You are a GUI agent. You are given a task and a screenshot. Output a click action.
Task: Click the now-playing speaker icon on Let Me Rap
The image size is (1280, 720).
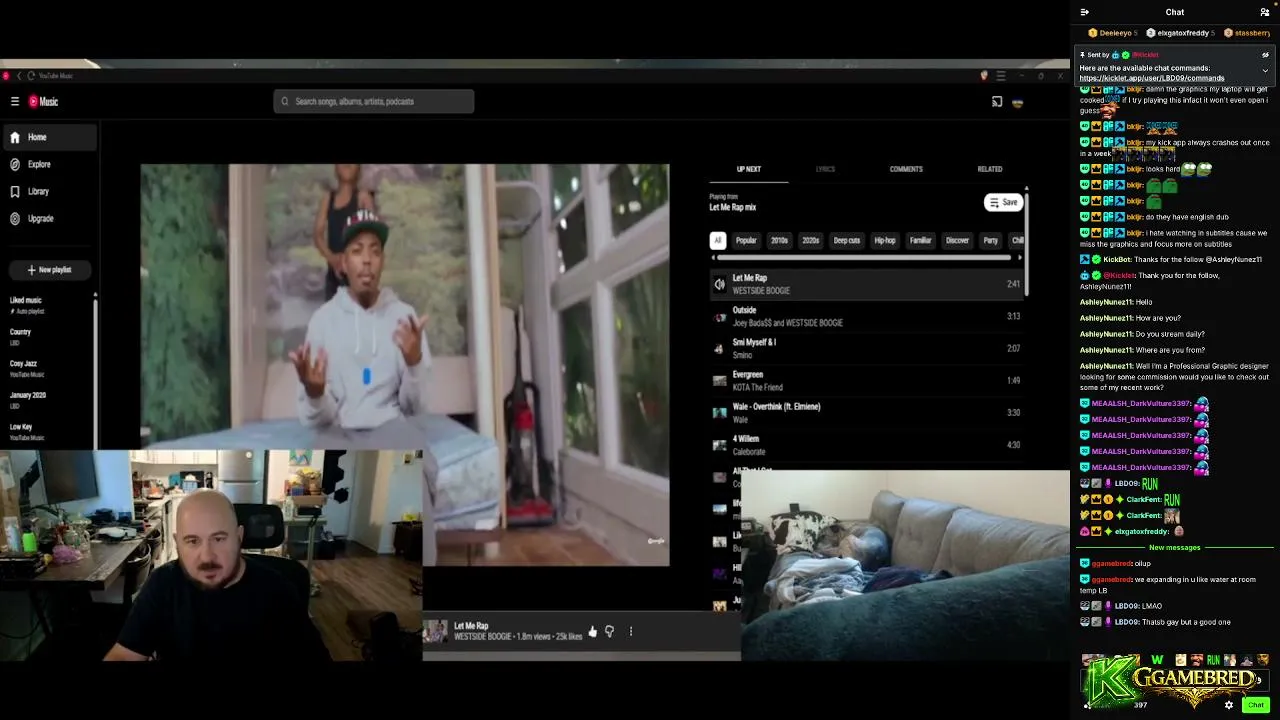click(719, 284)
